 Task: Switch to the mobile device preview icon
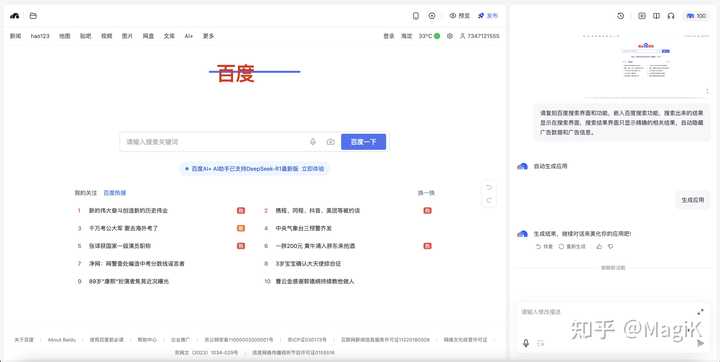click(x=416, y=16)
